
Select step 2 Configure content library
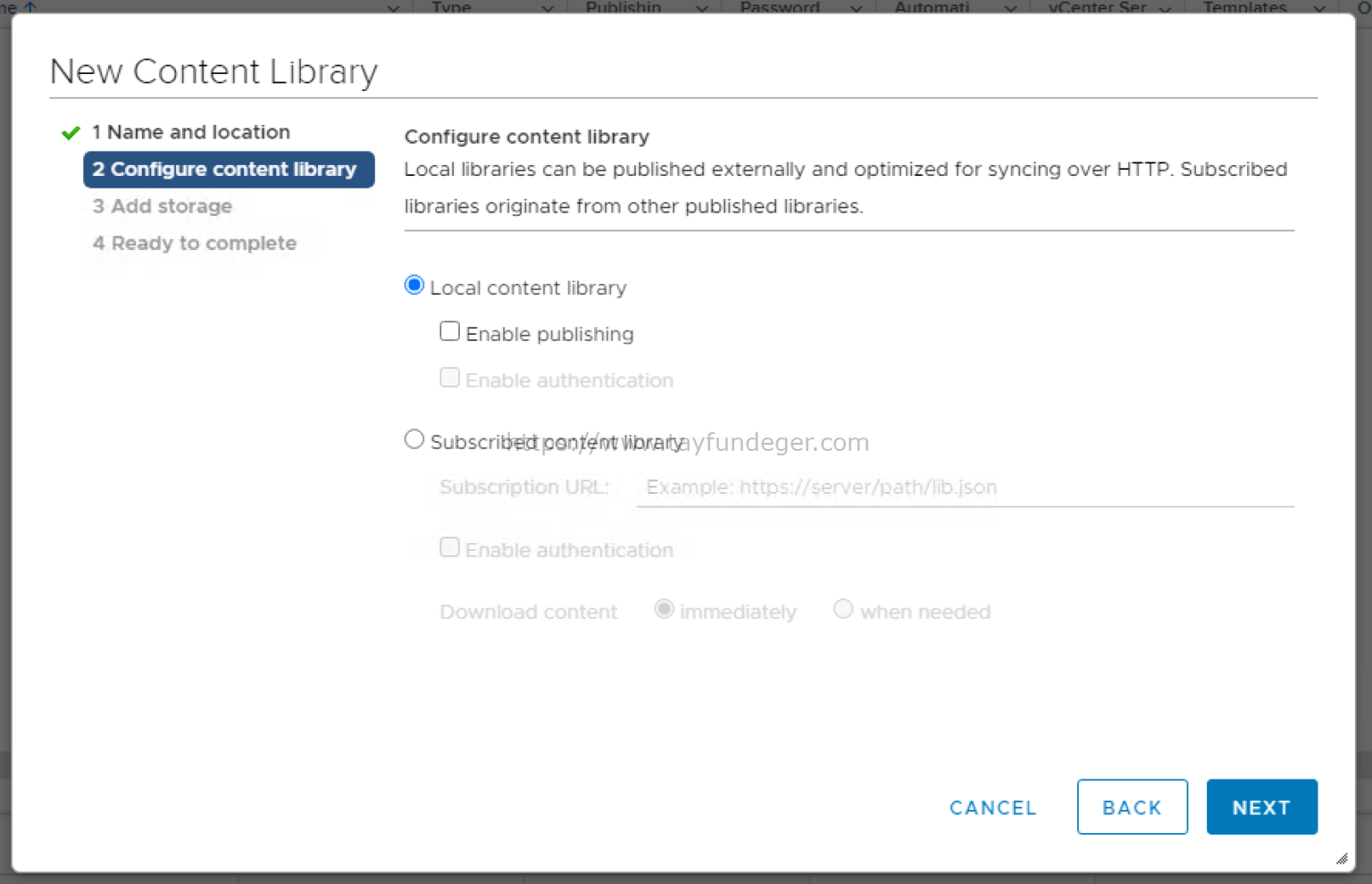pos(229,170)
